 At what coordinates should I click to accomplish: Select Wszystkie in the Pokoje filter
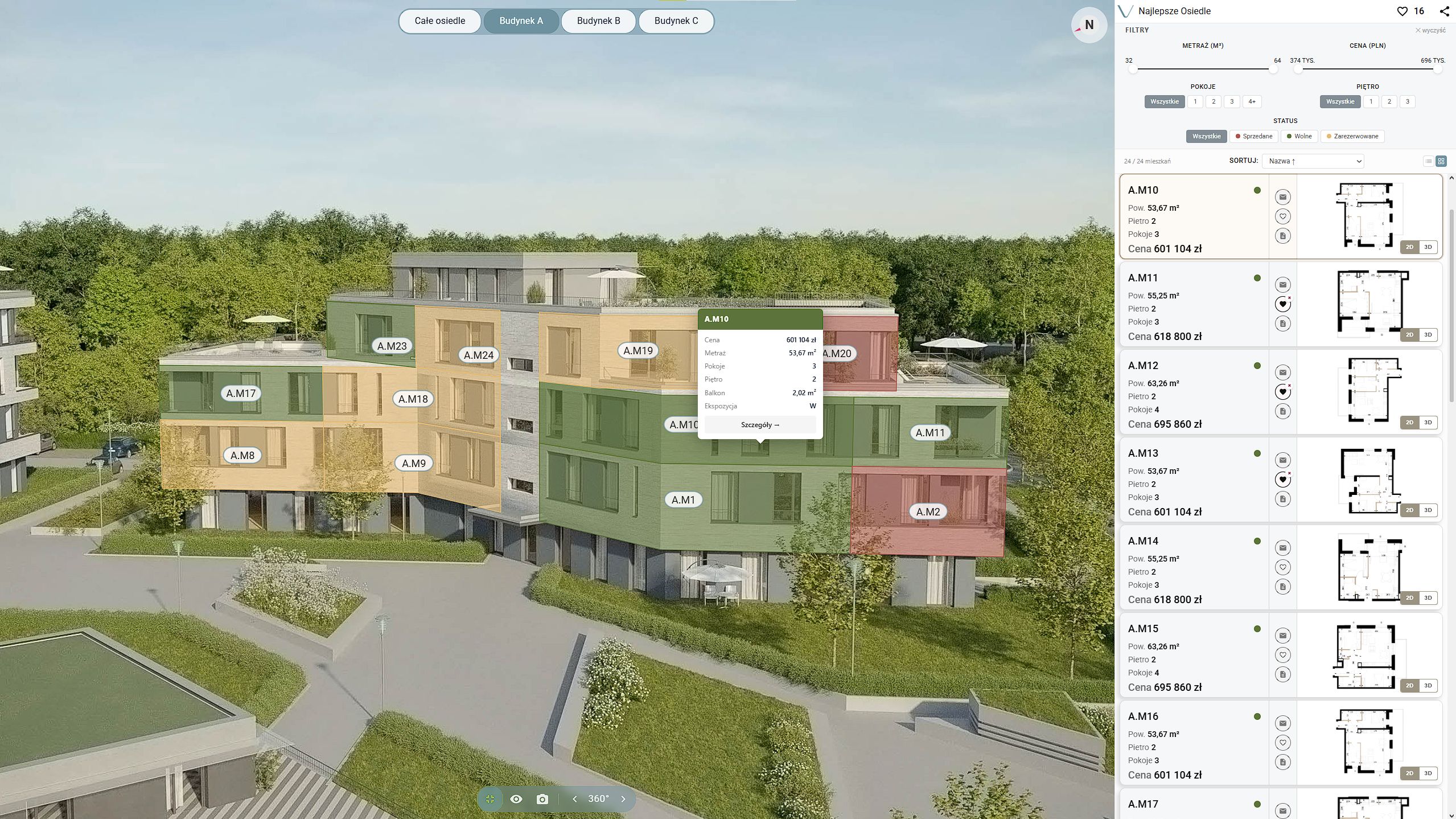(1165, 101)
